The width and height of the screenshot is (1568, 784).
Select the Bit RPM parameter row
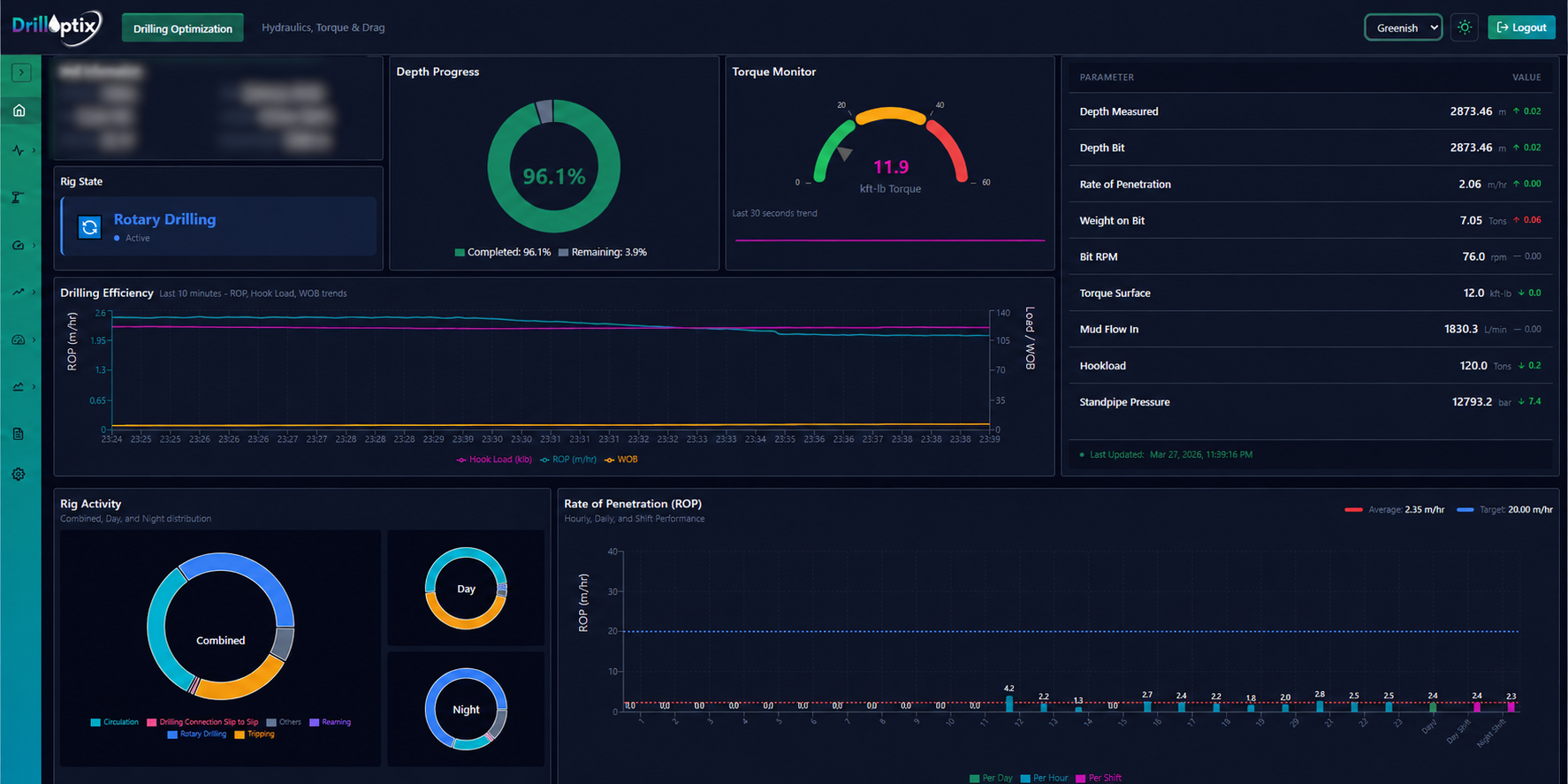click(x=1310, y=256)
